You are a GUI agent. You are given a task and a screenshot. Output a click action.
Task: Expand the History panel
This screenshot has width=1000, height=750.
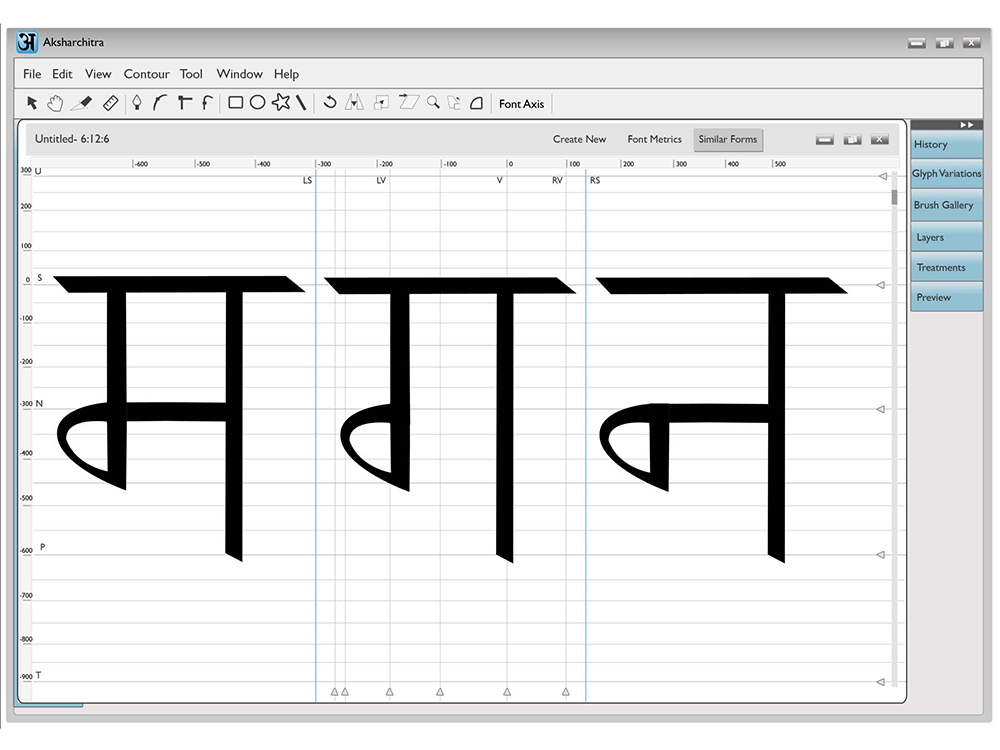click(x=946, y=145)
